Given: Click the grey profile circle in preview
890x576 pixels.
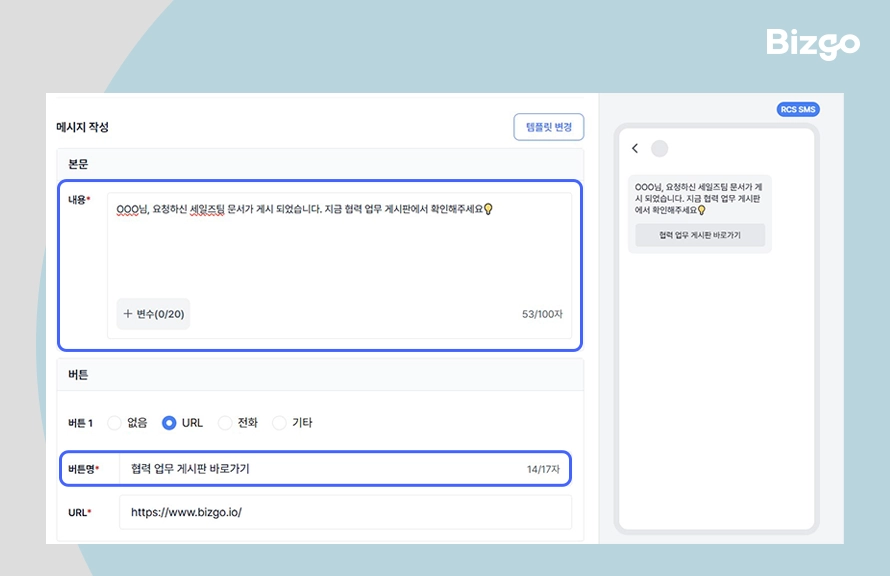Looking at the screenshot, I should click(659, 149).
